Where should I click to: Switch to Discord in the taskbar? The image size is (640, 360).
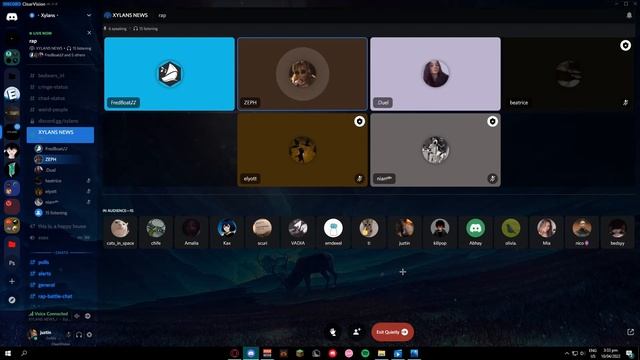tap(251, 353)
